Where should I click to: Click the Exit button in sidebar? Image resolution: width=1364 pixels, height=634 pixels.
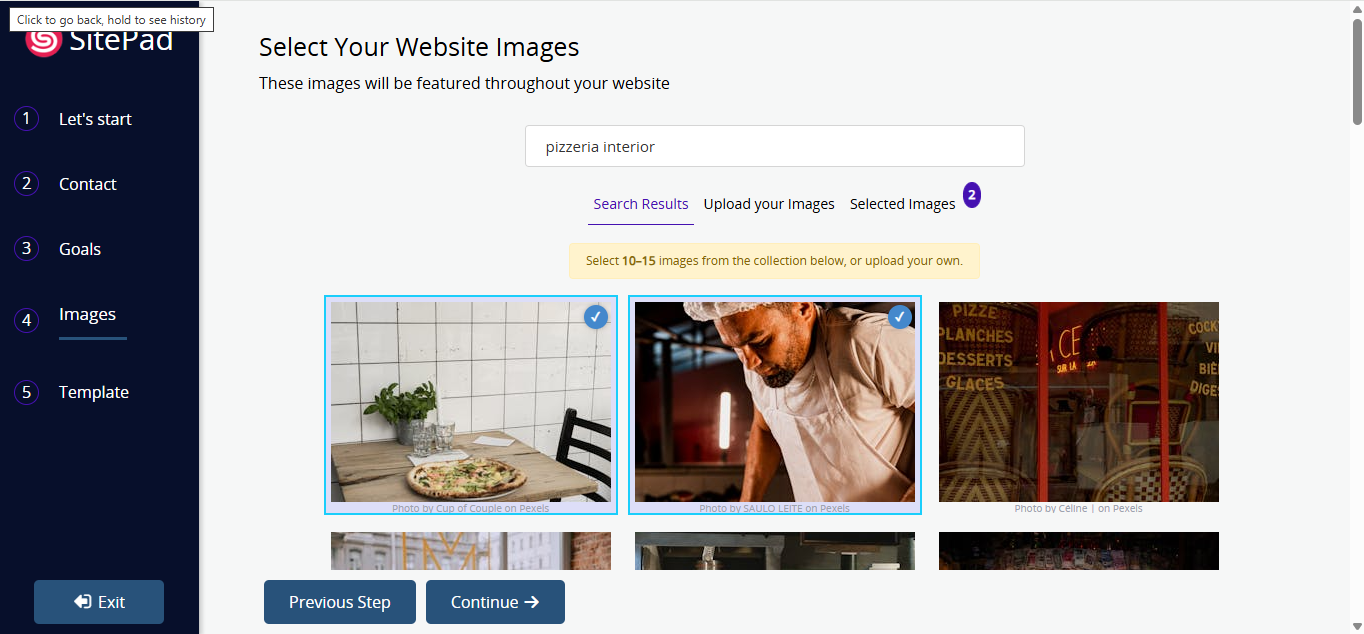click(99, 602)
